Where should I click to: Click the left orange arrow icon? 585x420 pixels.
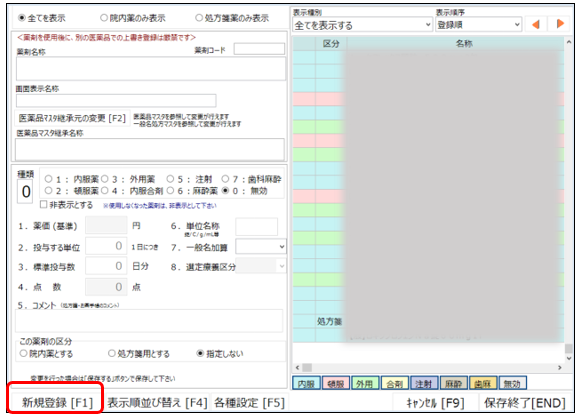[536, 25]
